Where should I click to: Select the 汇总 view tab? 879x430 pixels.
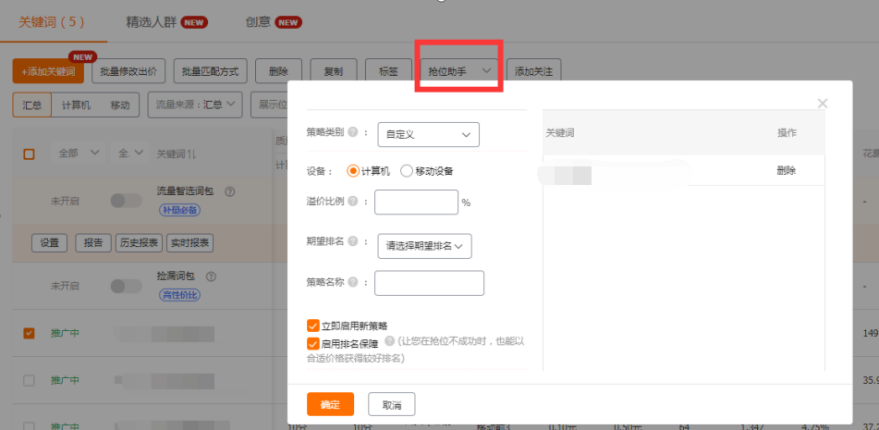click(x=32, y=105)
